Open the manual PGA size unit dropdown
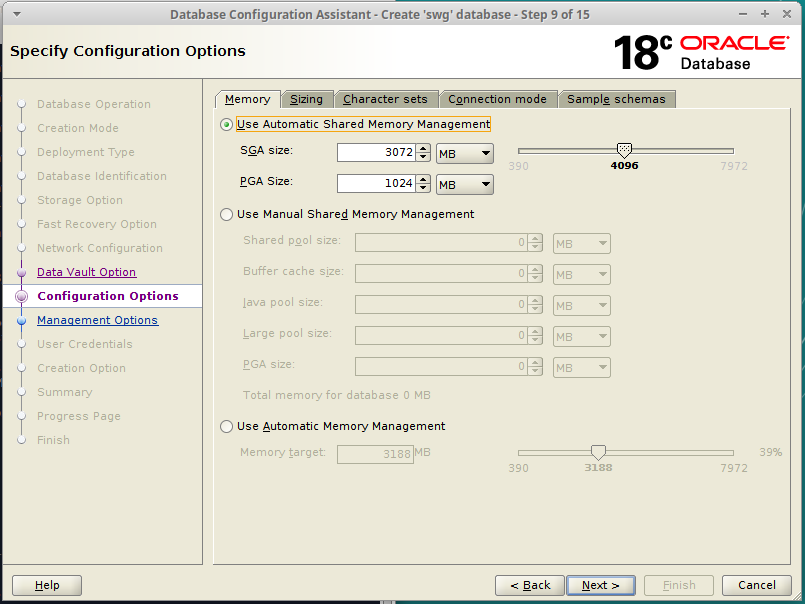 [x=582, y=368]
